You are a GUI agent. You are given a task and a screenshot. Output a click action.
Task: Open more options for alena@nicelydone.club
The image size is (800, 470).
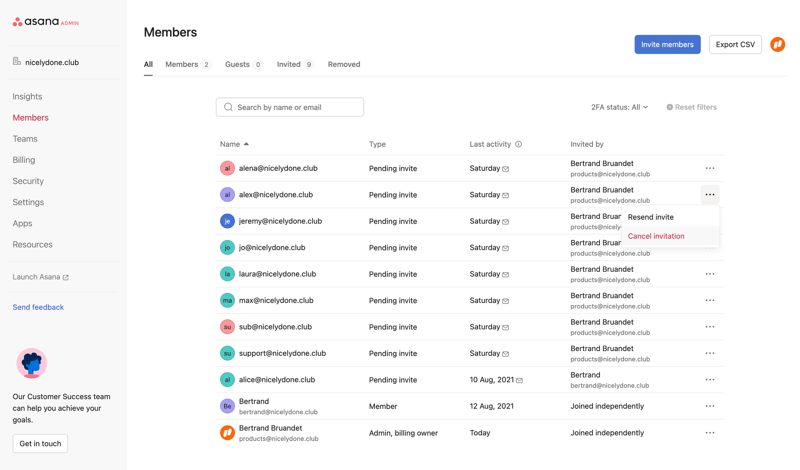[710, 168]
